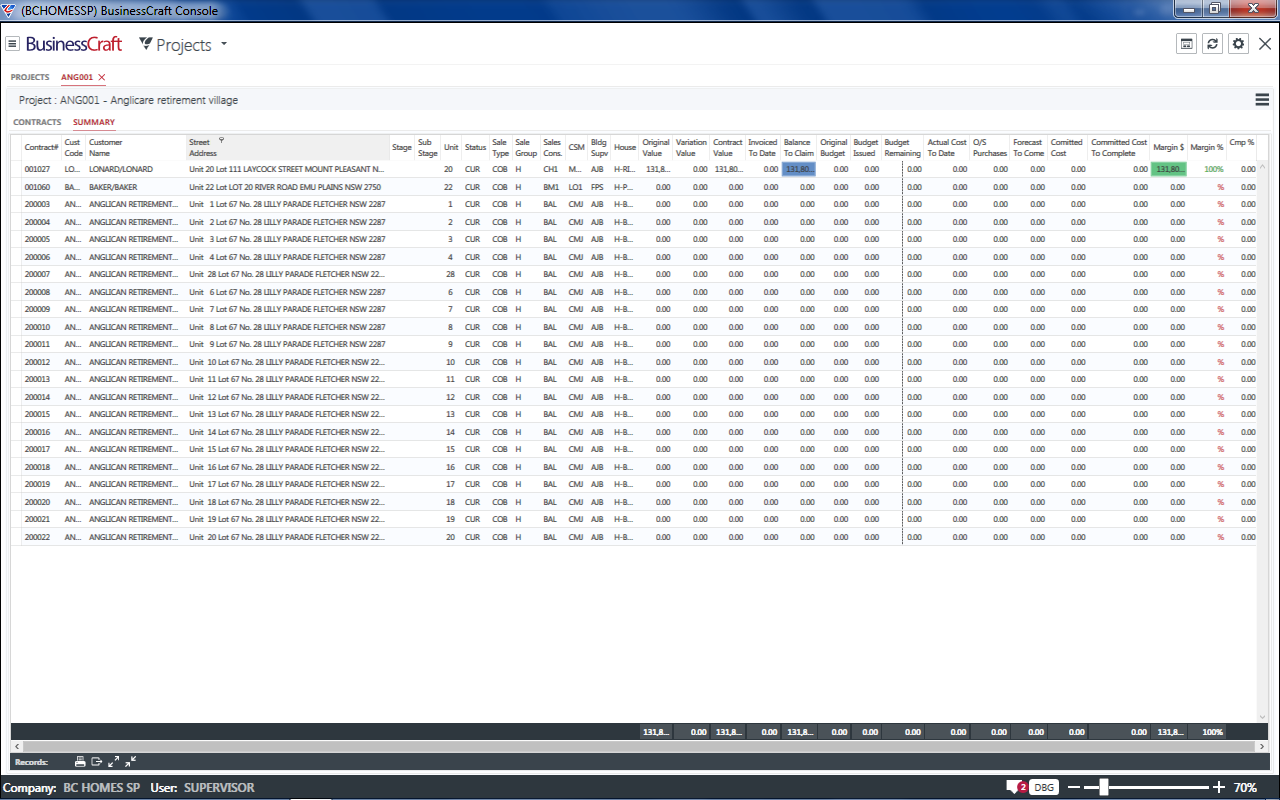Open the project panel hamburger menu on right
Image resolution: width=1280 pixels, height=800 pixels.
[1262, 100]
